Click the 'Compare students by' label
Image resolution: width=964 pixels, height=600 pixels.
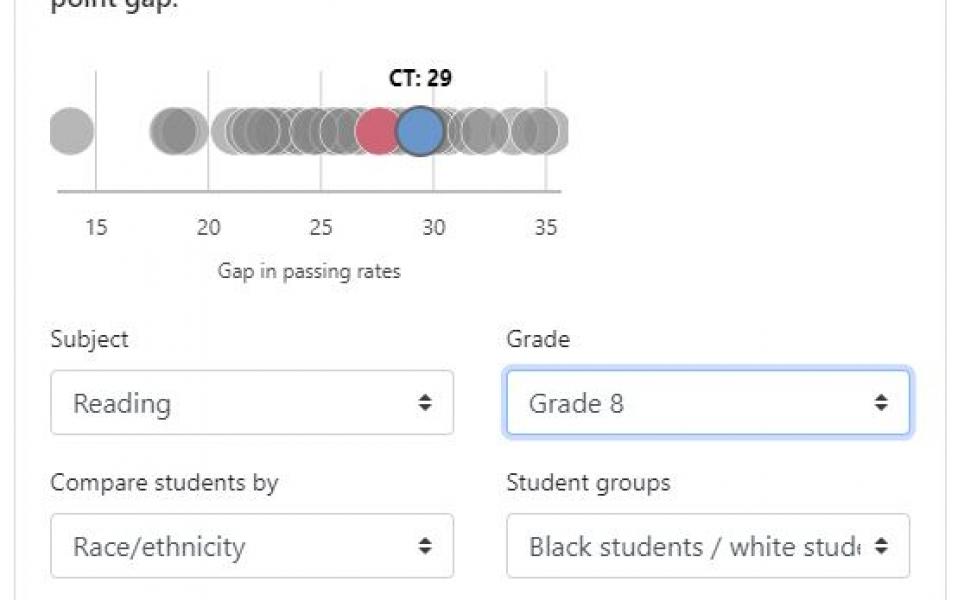[x=164, y=483]
